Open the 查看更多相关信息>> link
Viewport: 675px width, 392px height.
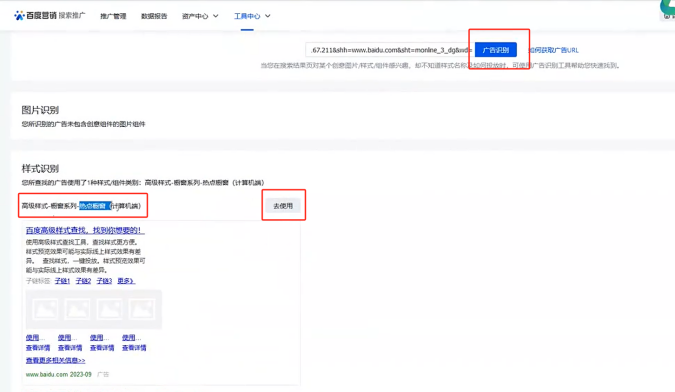click(x=56, y=360)
